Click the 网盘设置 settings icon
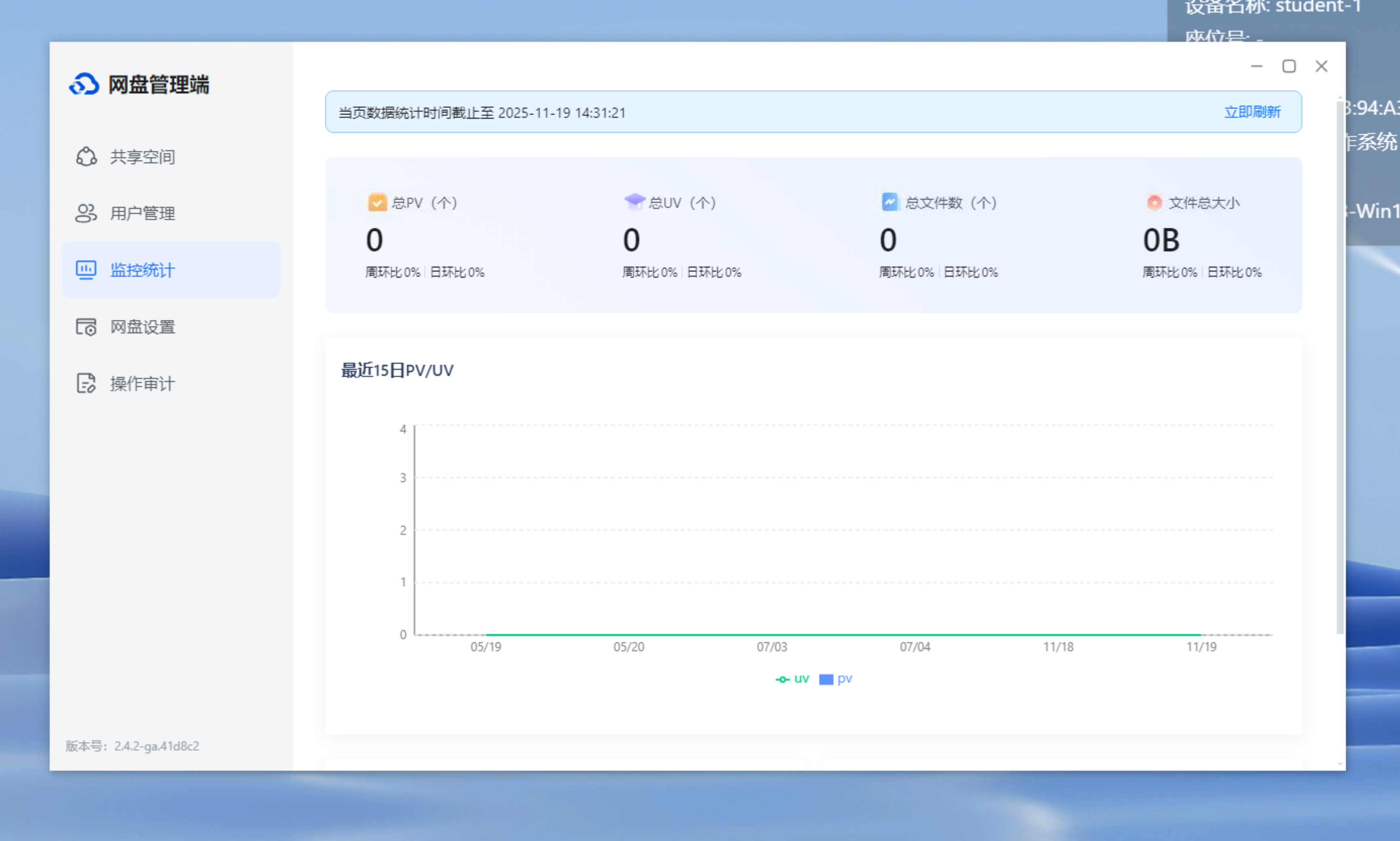 coord(86,326)
